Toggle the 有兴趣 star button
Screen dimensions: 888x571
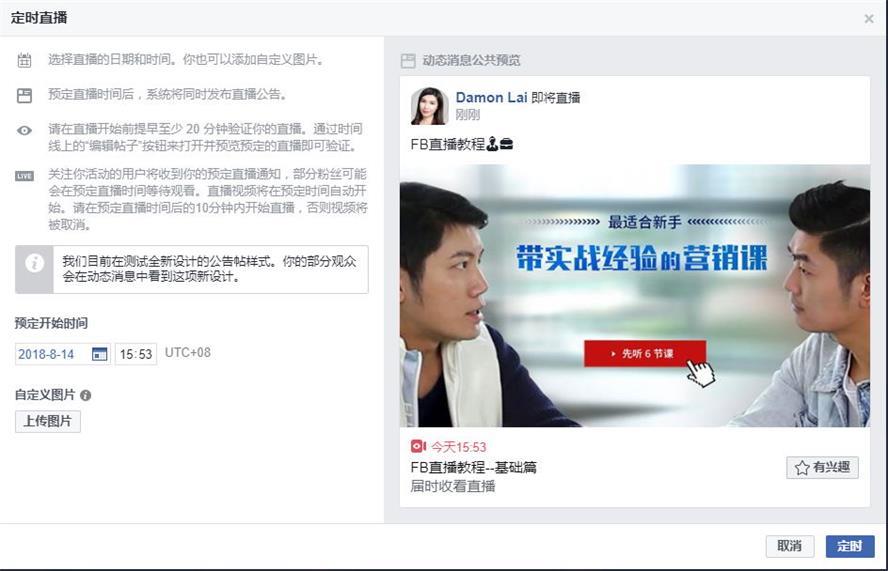click(822, 467)
